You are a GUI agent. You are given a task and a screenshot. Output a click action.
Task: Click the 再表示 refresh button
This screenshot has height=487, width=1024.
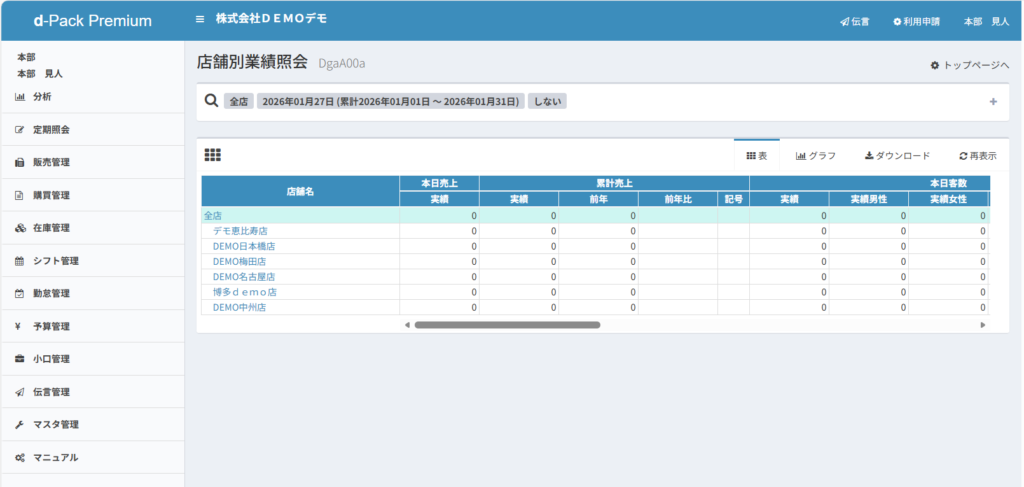(x=977, y=156)
